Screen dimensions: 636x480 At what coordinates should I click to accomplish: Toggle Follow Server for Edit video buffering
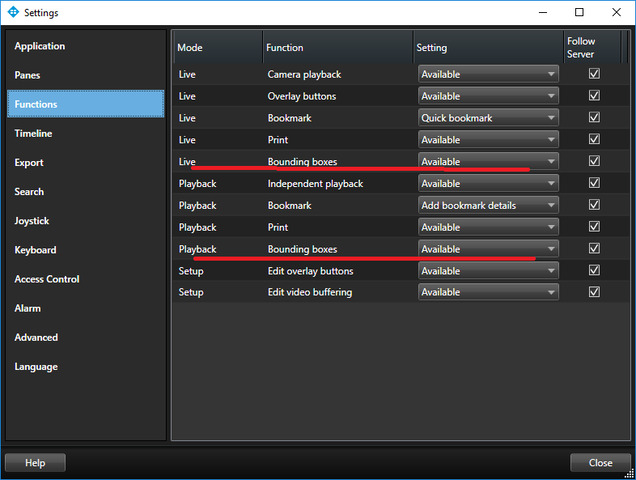(x=594, y=292)
